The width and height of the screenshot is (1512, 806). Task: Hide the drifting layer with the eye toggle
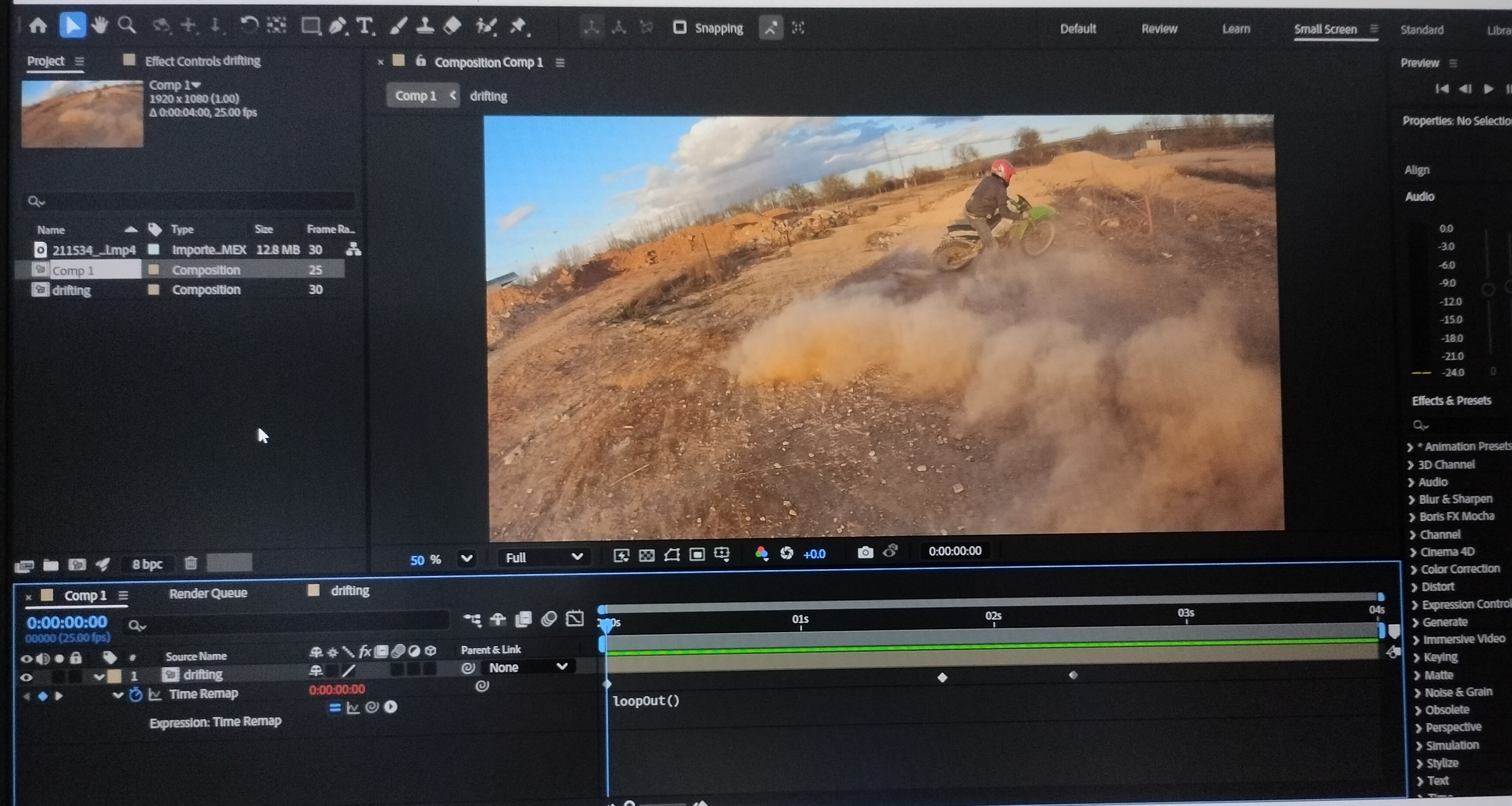(x=27, y=677)
